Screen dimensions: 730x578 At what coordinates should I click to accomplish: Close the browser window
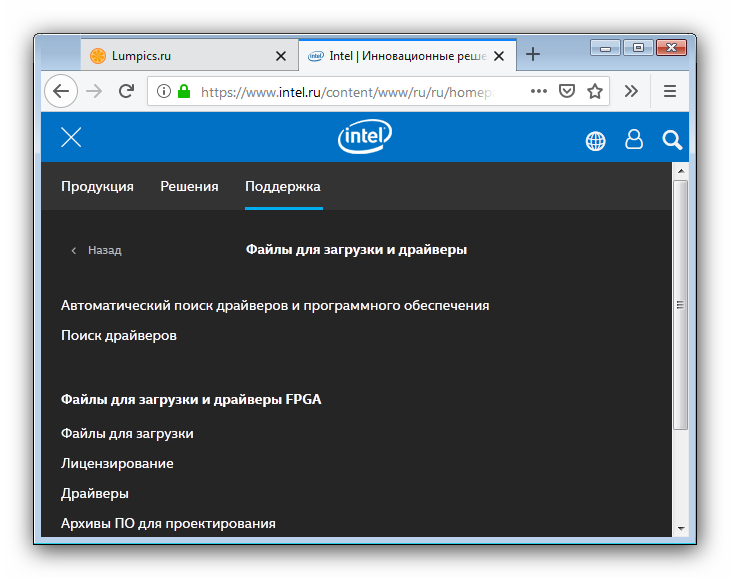click(671, 47)
